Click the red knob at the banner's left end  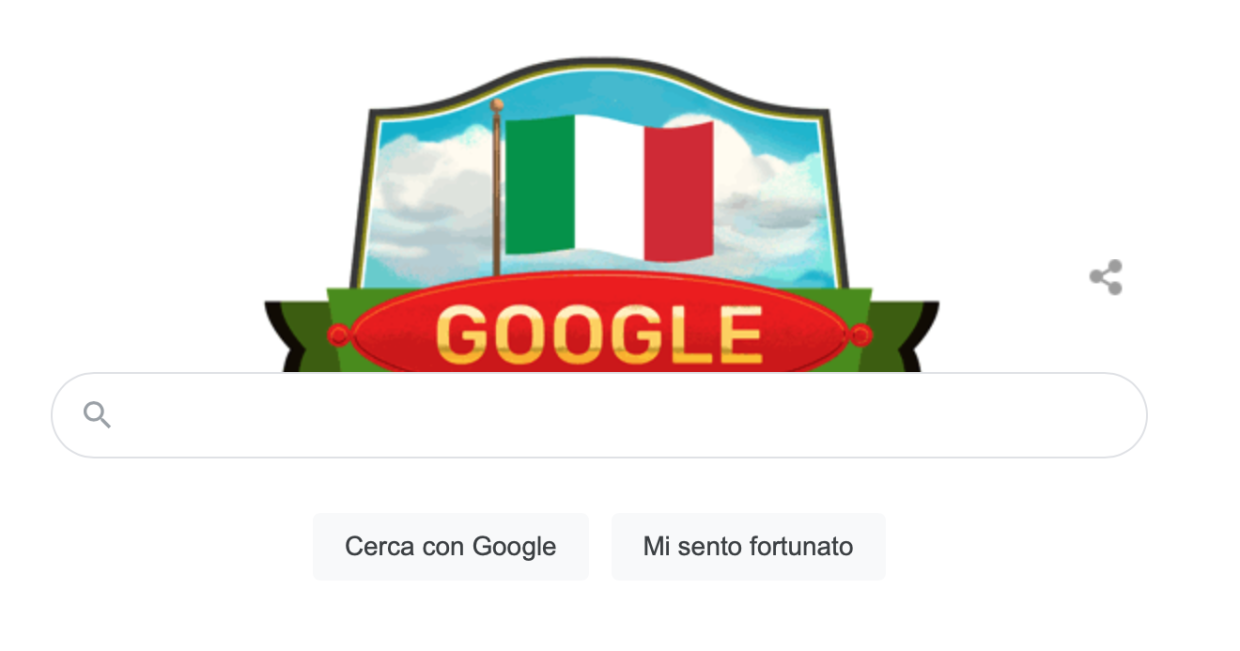pos(338,335)
